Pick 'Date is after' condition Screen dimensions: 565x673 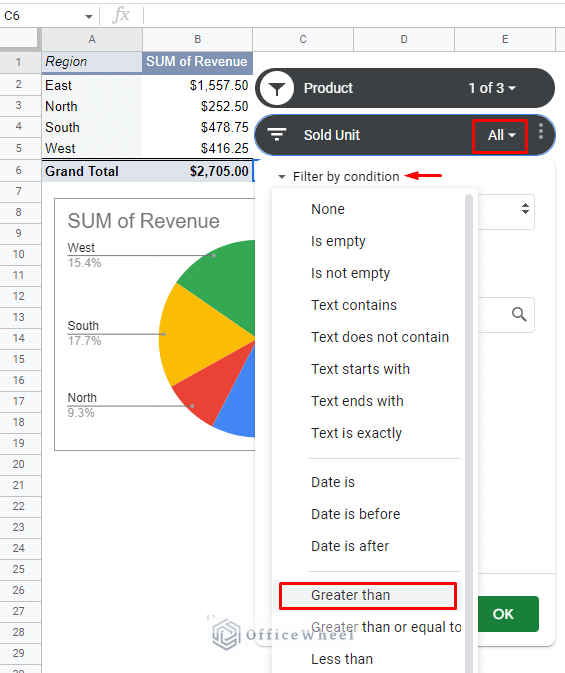[350, 546]
